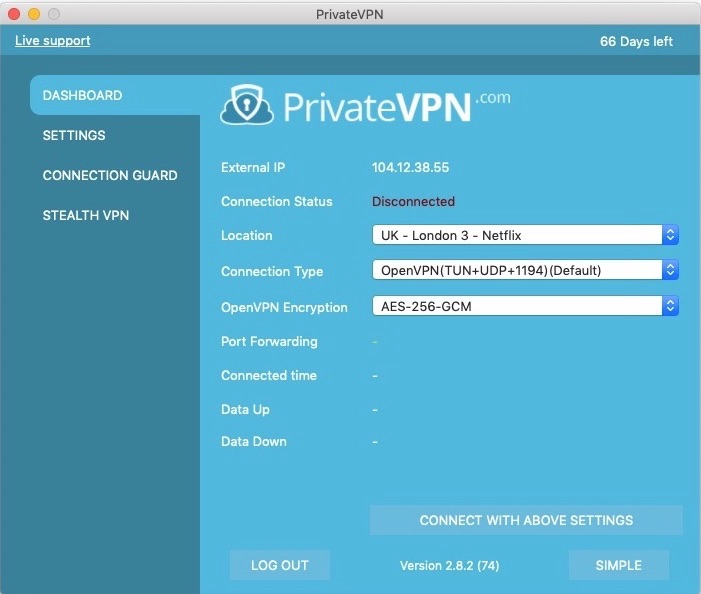Open the Connection Type dropdown
Viewport: 701px width, 594px height.
click(525, 270)
